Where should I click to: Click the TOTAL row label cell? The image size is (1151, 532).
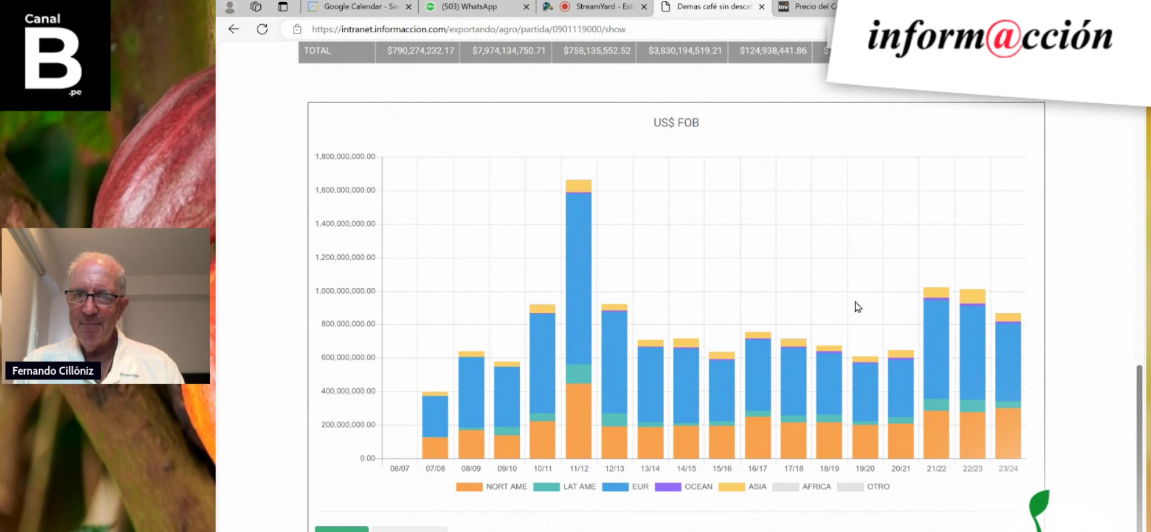(337, 51)
